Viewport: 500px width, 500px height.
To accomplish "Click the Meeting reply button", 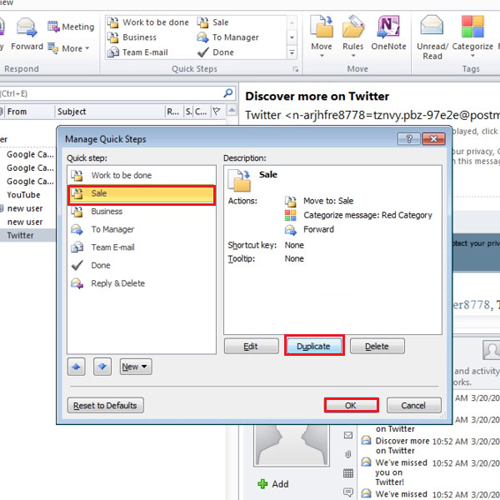I will [71, 27].
